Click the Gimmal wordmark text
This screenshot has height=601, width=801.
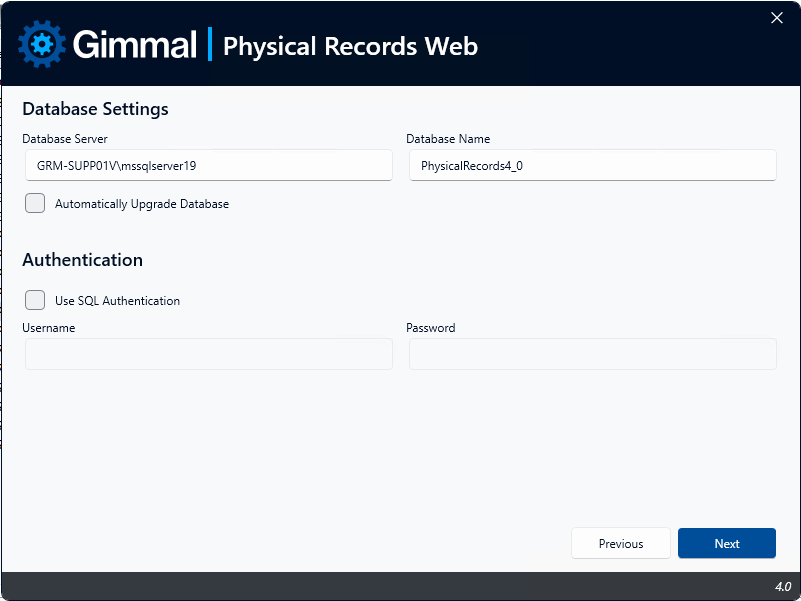[135, 44]
